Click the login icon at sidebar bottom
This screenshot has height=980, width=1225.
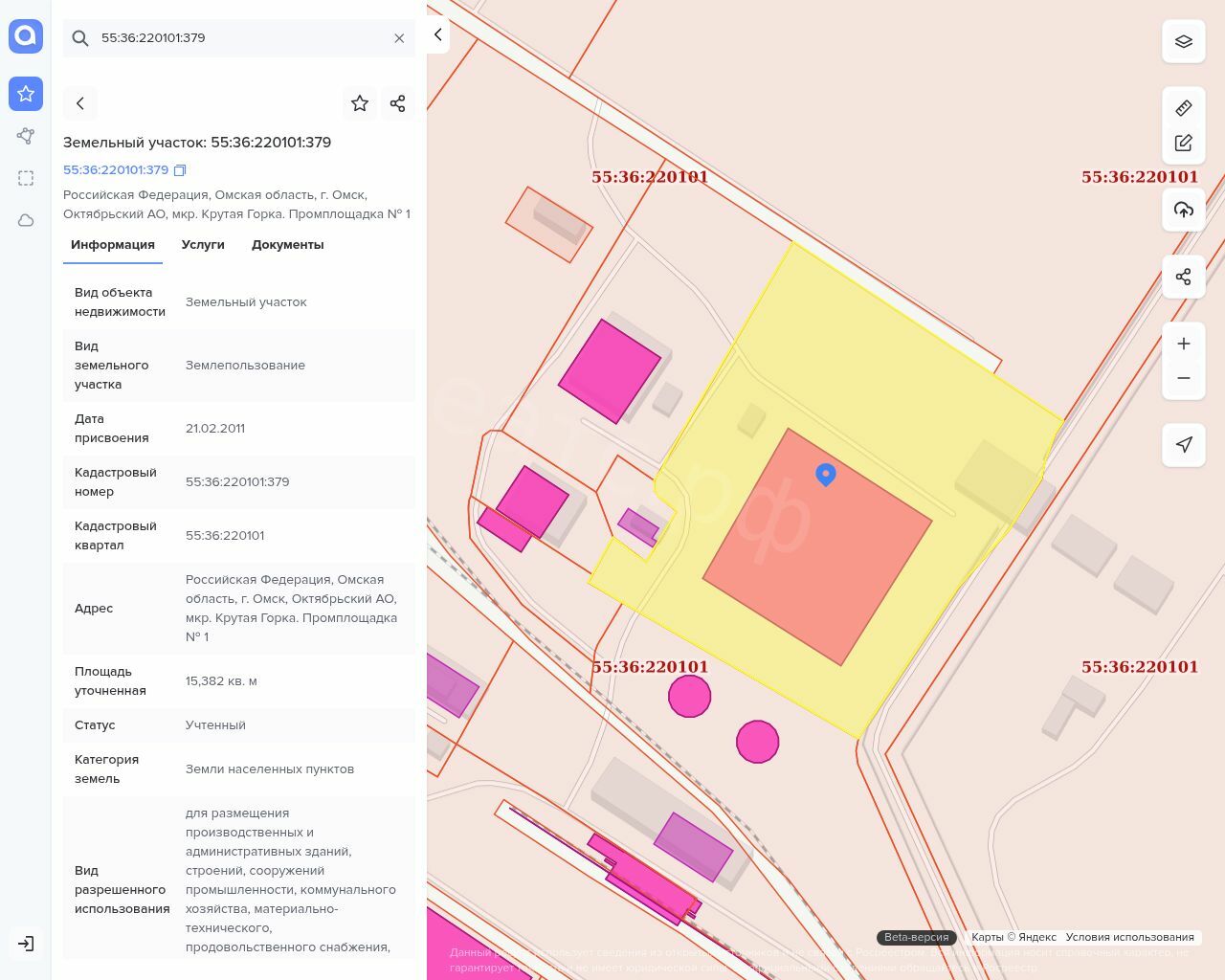26,944
